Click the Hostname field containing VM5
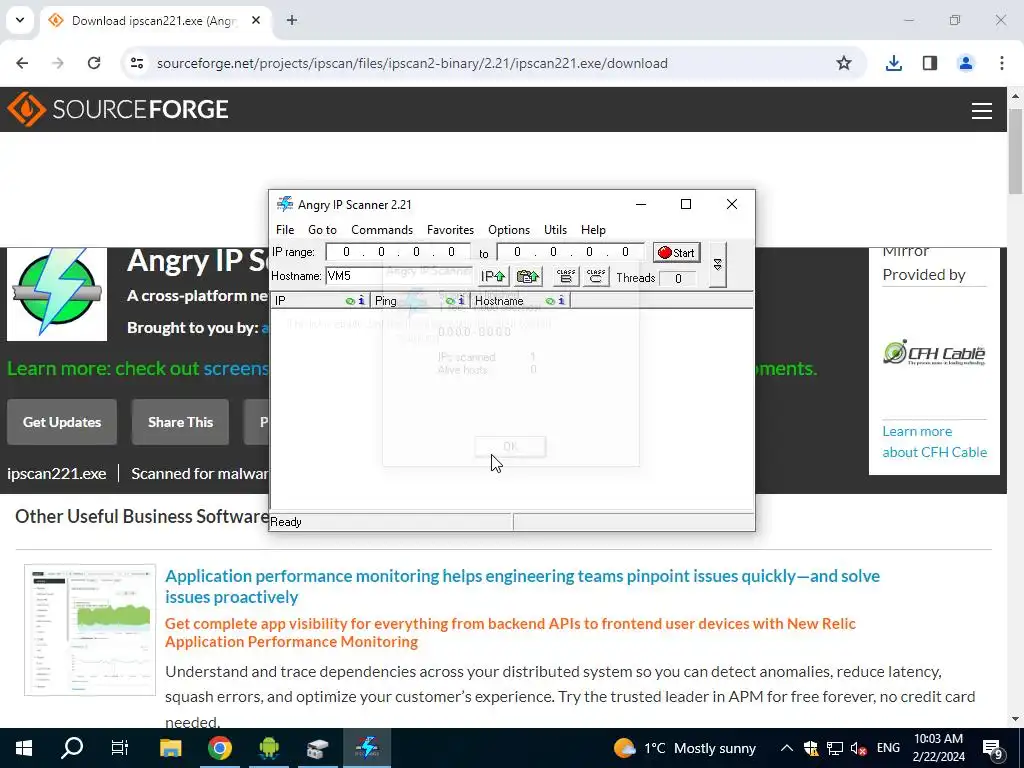 point(400,276)
